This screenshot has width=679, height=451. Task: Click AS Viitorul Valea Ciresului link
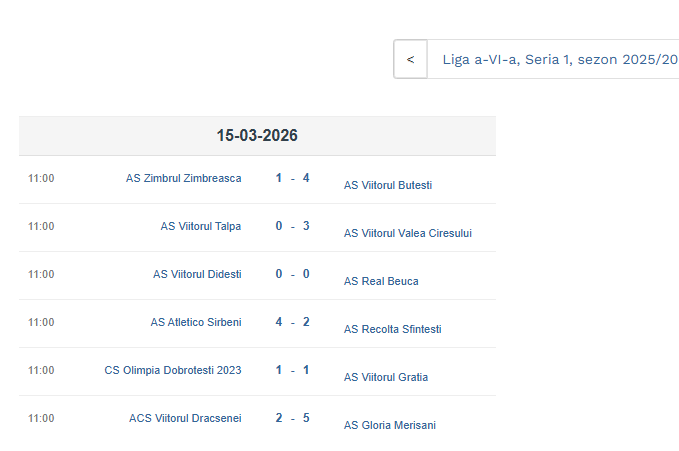coord(408,233)
